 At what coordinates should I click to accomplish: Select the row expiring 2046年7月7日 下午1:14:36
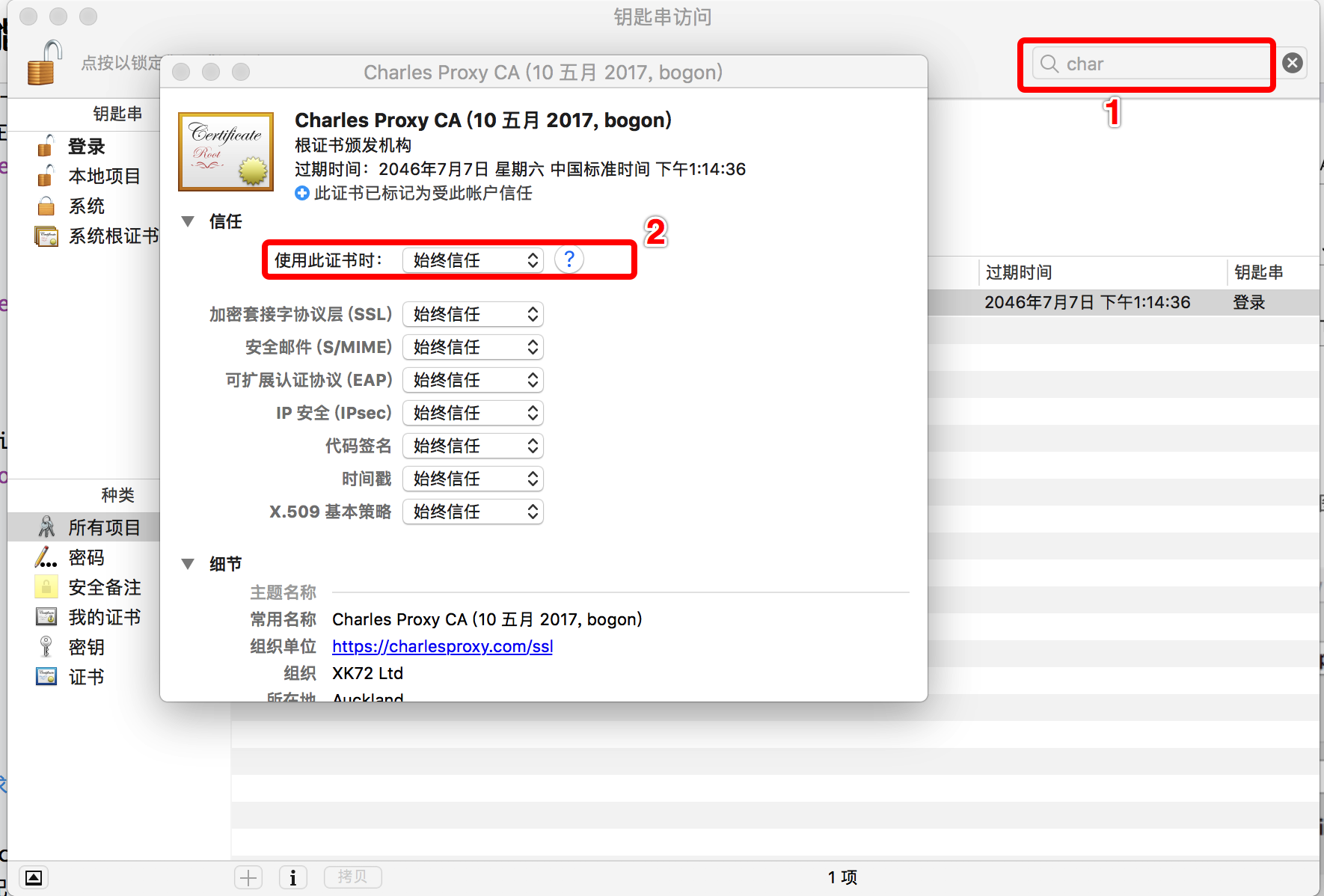pyautogui.click(x=1124, y=302)
